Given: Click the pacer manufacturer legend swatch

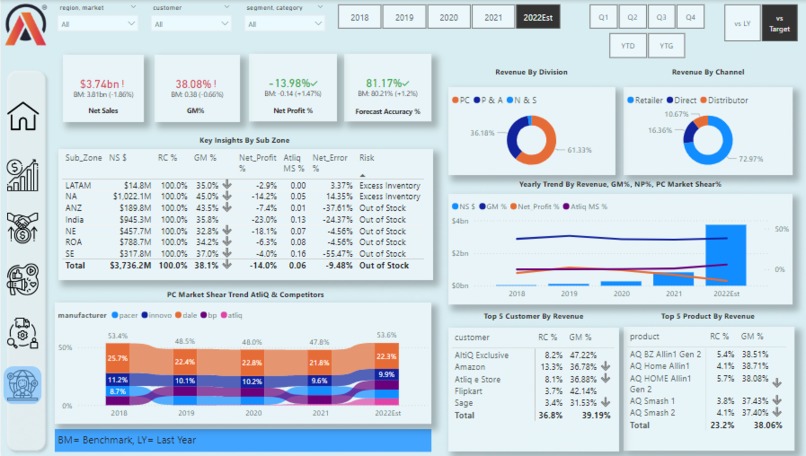Looking at the screenshot, I should 115,315.
